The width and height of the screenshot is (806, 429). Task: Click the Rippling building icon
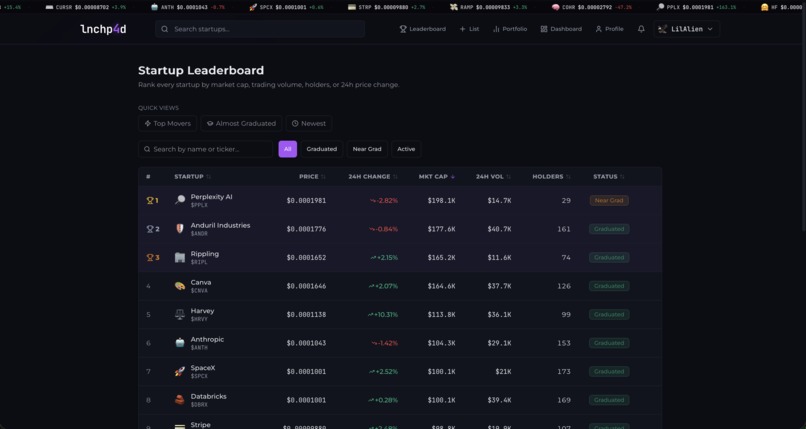(x=179, y=257)
